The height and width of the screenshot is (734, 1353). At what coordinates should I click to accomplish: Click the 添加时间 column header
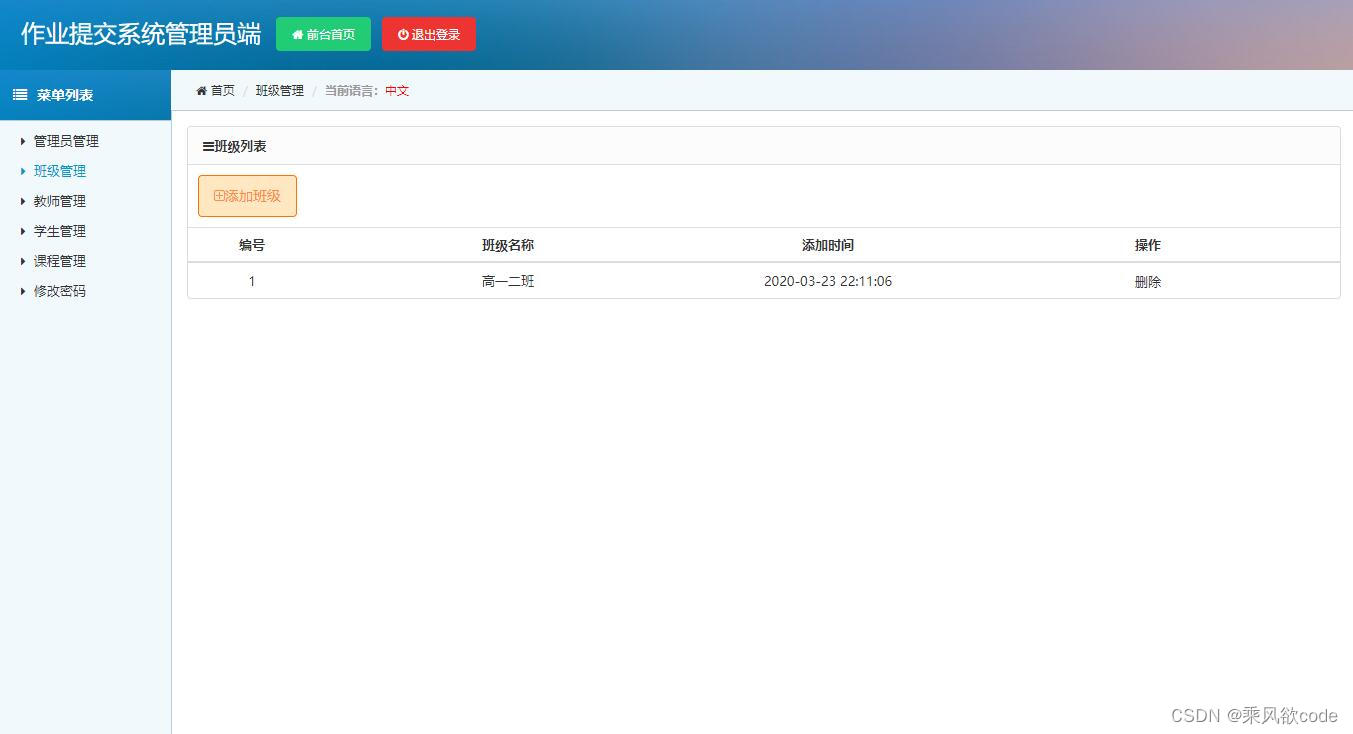click(828, 245)
